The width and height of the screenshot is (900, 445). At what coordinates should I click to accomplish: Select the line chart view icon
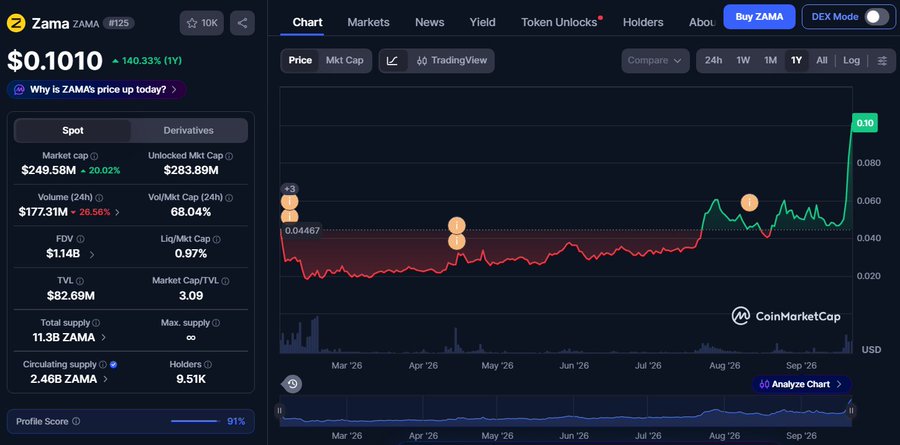pos(393,60)
